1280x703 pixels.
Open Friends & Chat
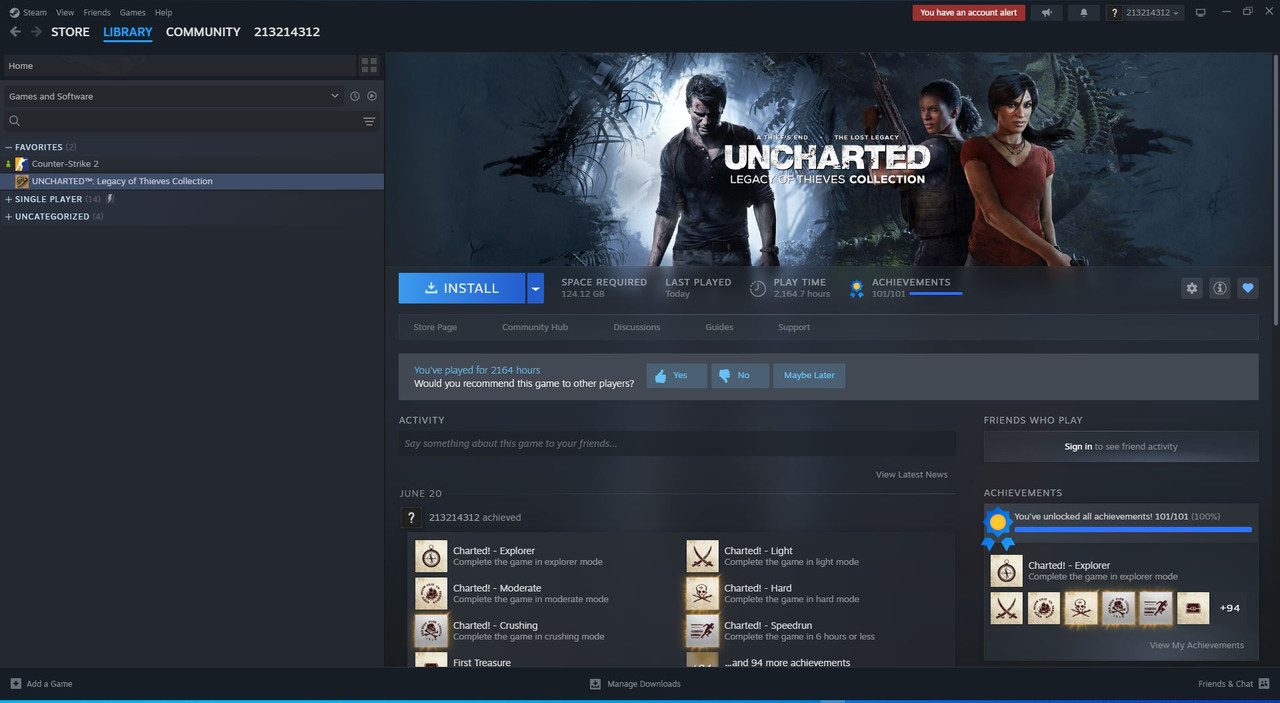(1234, 684)
